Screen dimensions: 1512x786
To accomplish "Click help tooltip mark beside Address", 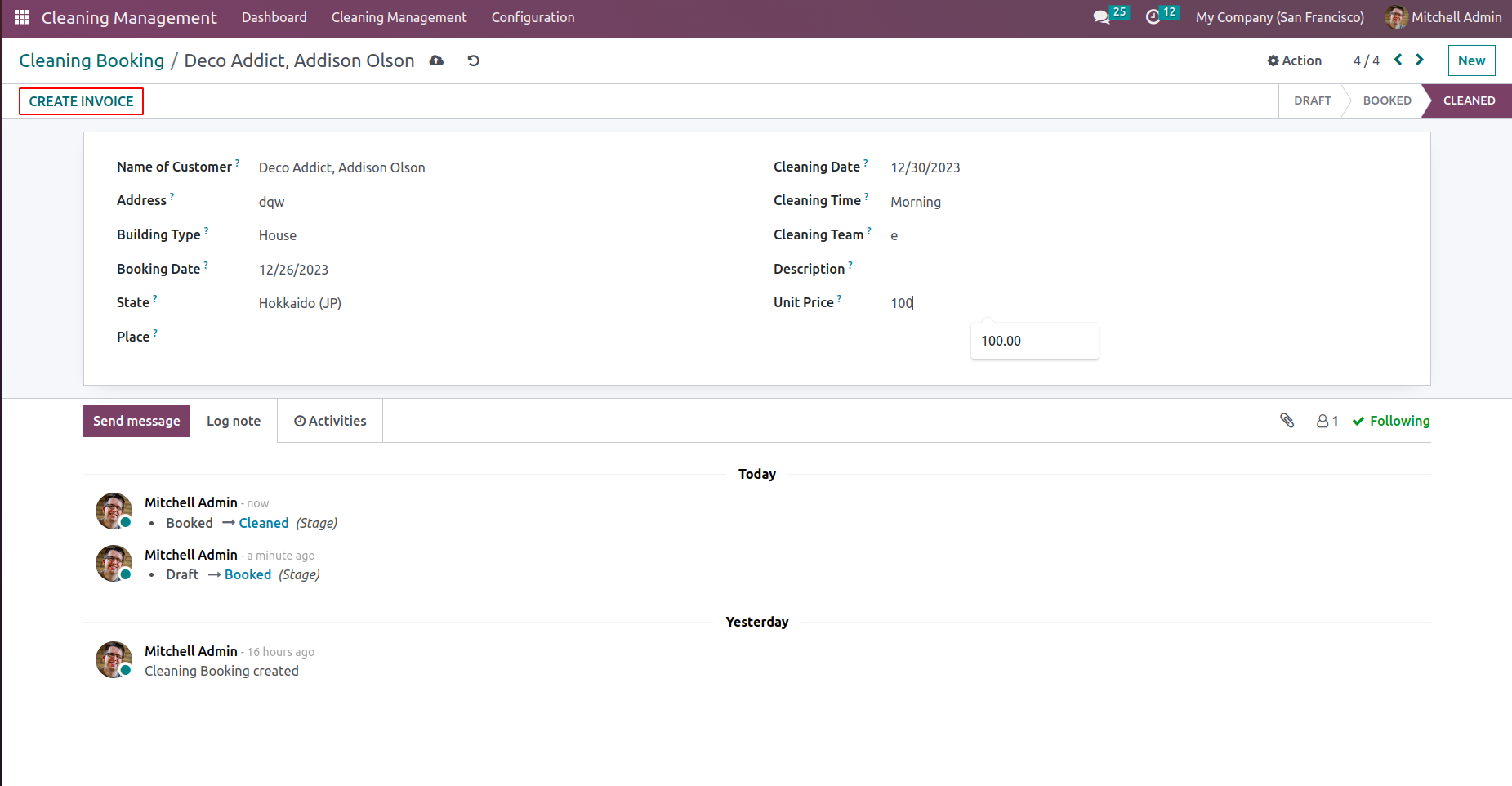I will tap(172, 196).
